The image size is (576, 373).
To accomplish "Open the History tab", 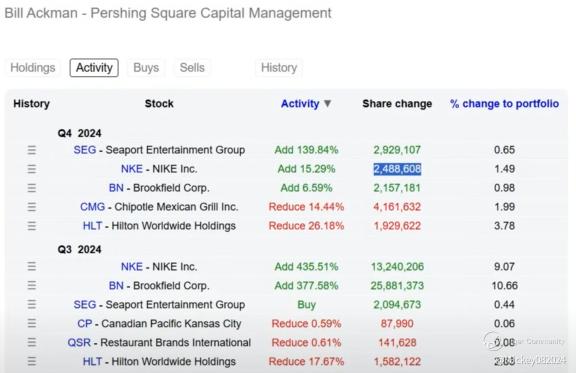I will click(279, 68).
